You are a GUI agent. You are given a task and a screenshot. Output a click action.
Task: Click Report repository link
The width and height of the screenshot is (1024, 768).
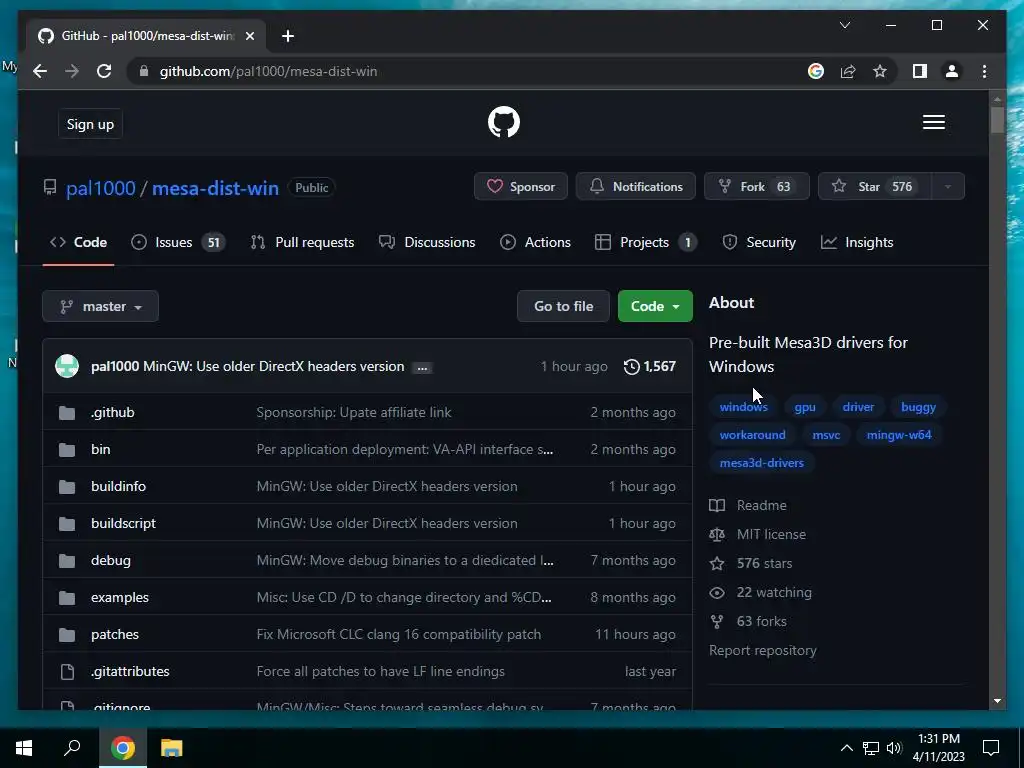[763, 650]
